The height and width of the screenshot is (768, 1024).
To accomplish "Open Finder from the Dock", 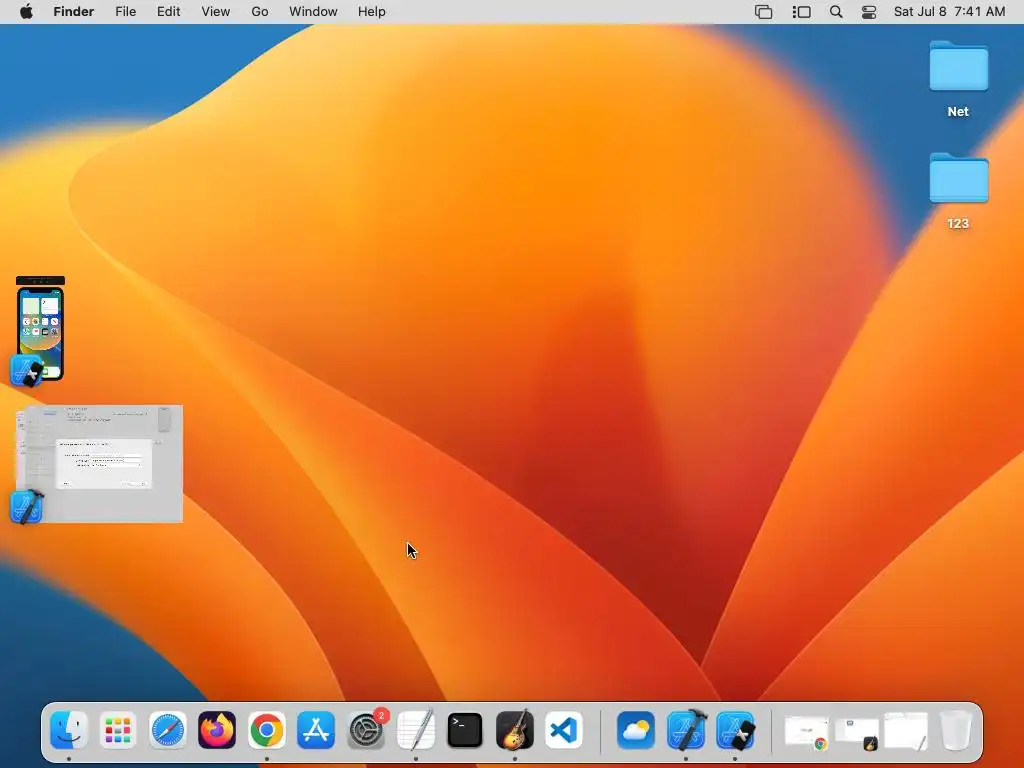I will [x=69, y=730].
